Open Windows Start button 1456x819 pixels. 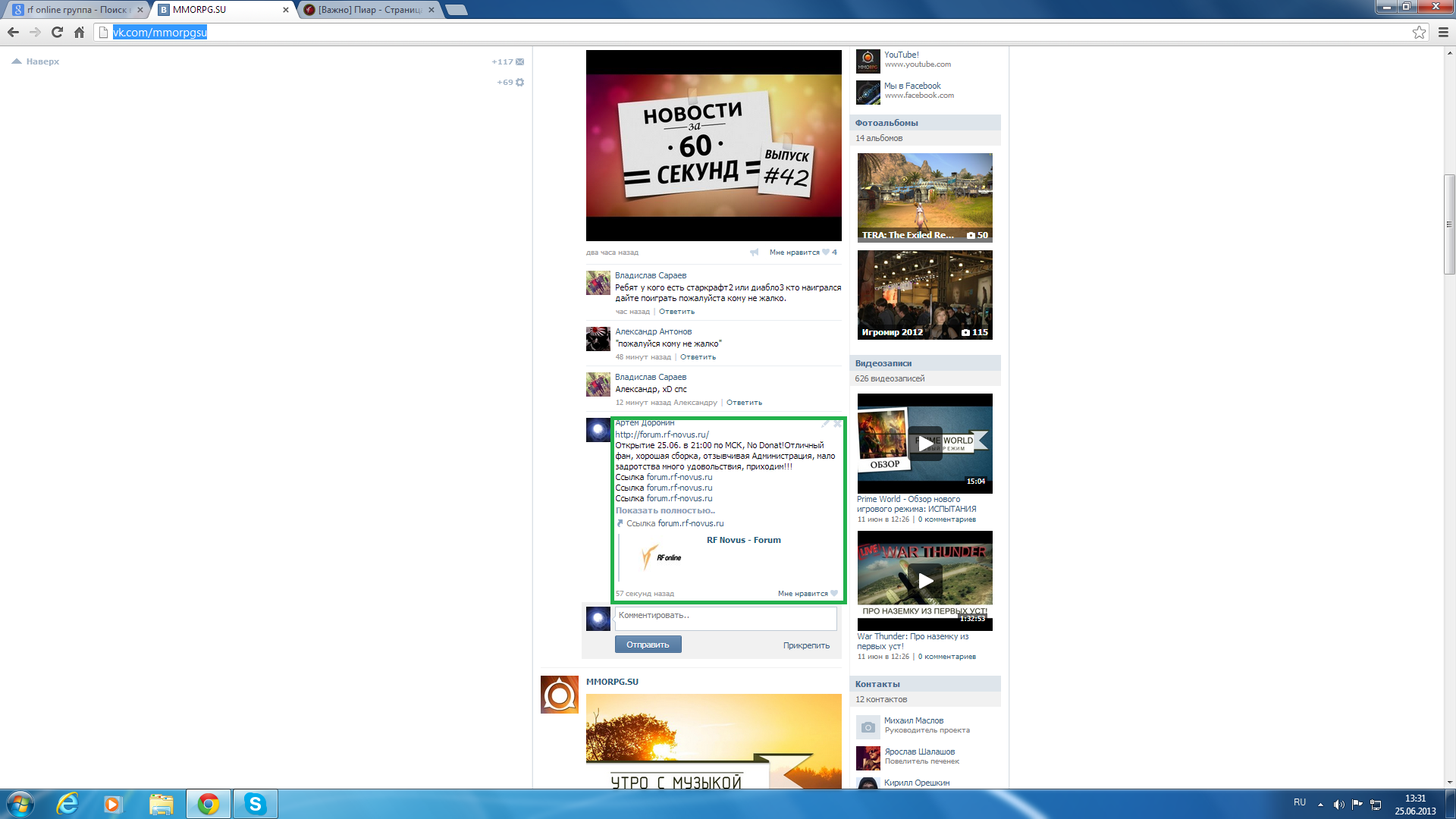click(20, 804)
